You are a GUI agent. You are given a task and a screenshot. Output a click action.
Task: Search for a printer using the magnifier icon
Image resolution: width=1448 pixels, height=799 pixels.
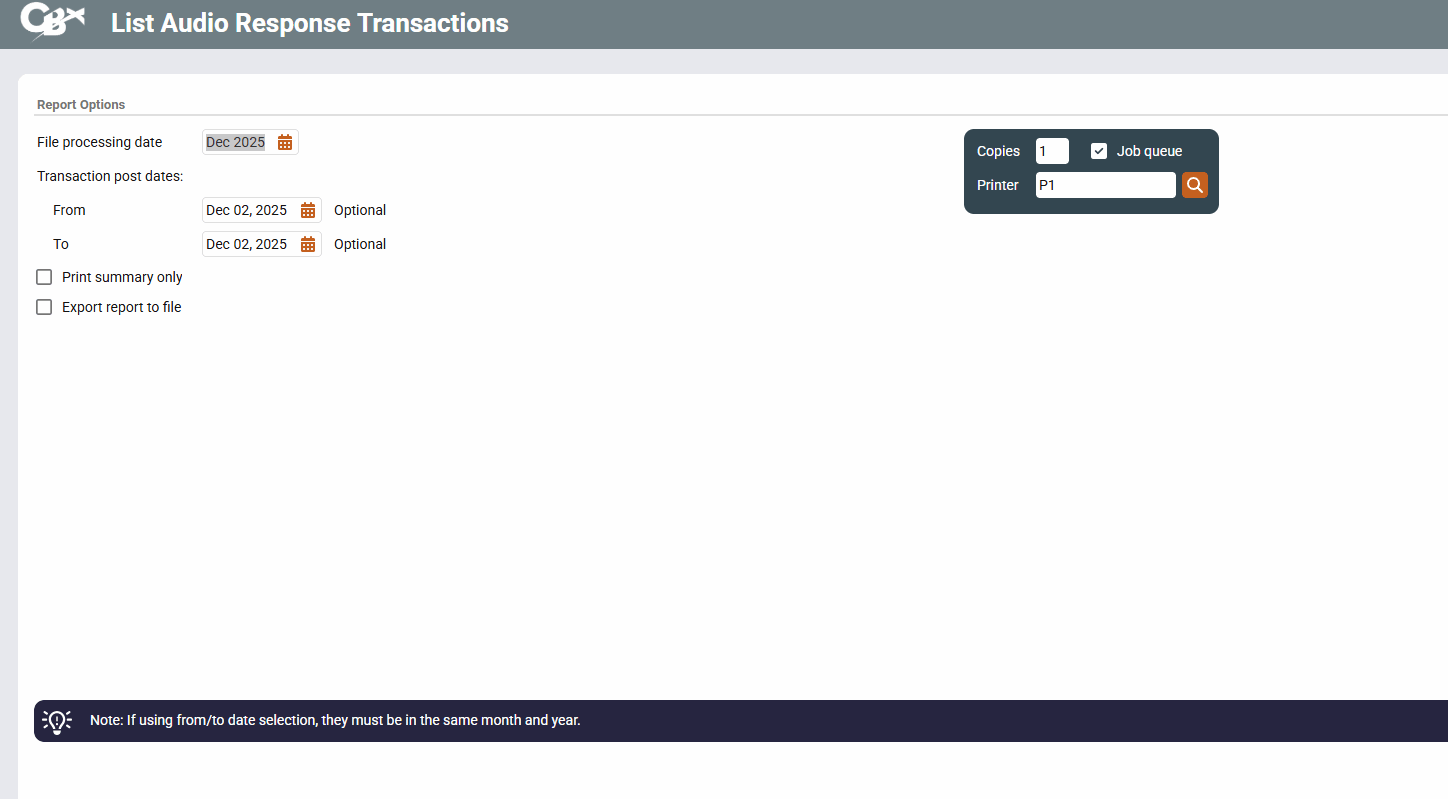[x=1194, y=185]
